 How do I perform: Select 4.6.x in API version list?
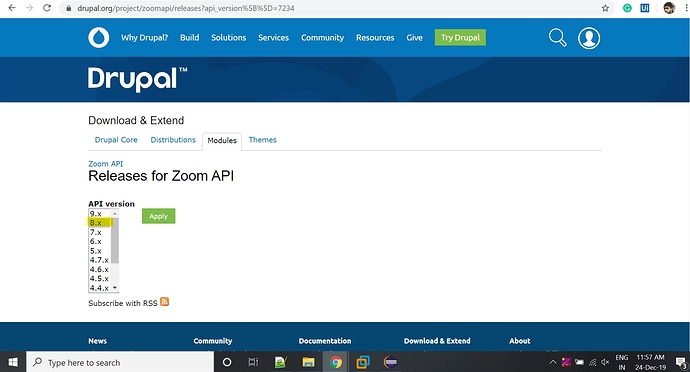99,269
